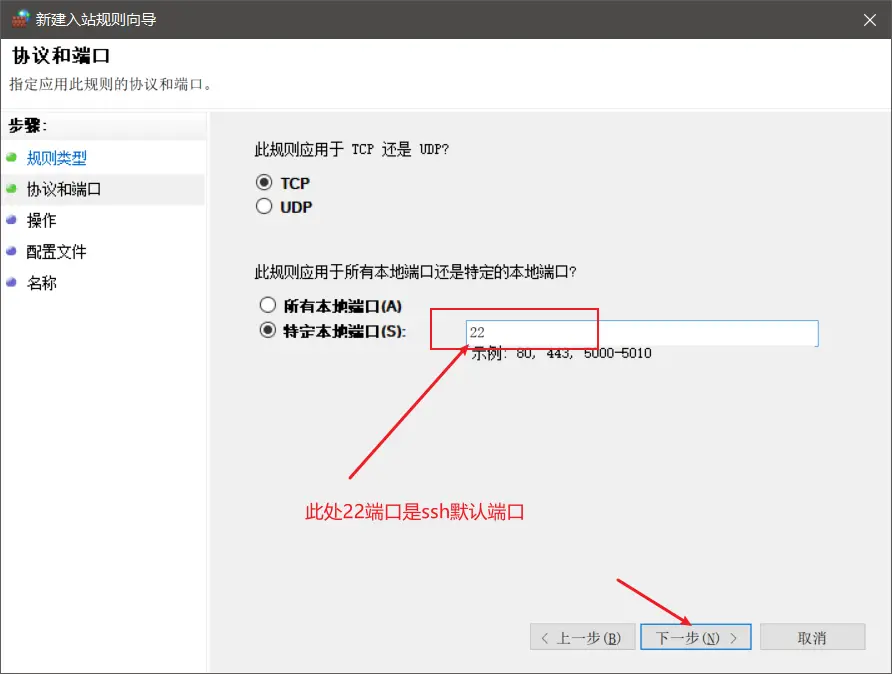Click the blue bullet beside 配置文件
Screen dimensions: 892x674
(x=11, y=251)
